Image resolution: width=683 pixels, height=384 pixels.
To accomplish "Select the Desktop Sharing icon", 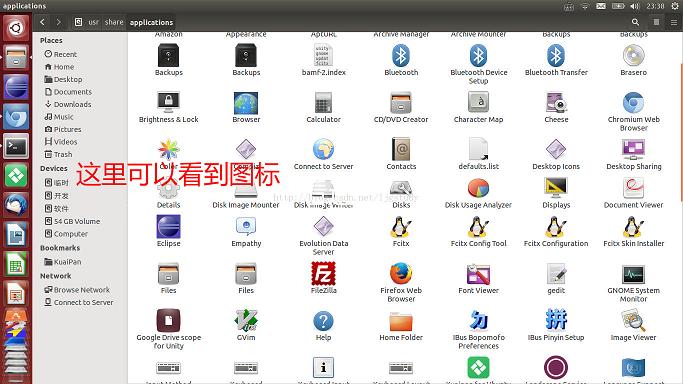I will tap(633, 150).
